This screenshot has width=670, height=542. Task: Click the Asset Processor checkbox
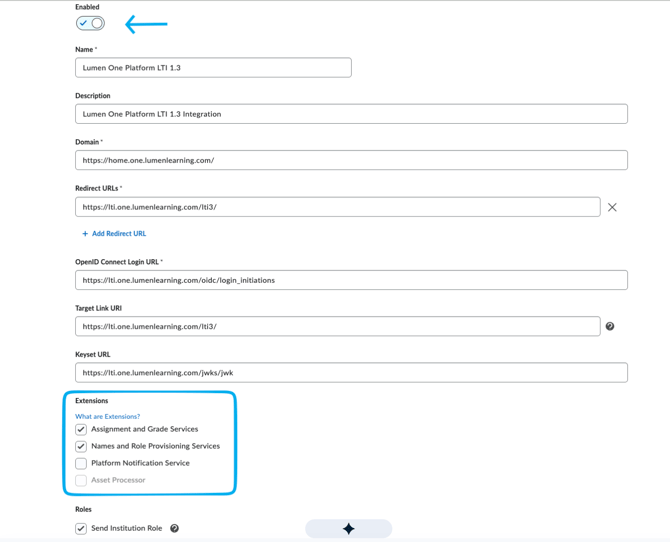click(x=81, y=480)
